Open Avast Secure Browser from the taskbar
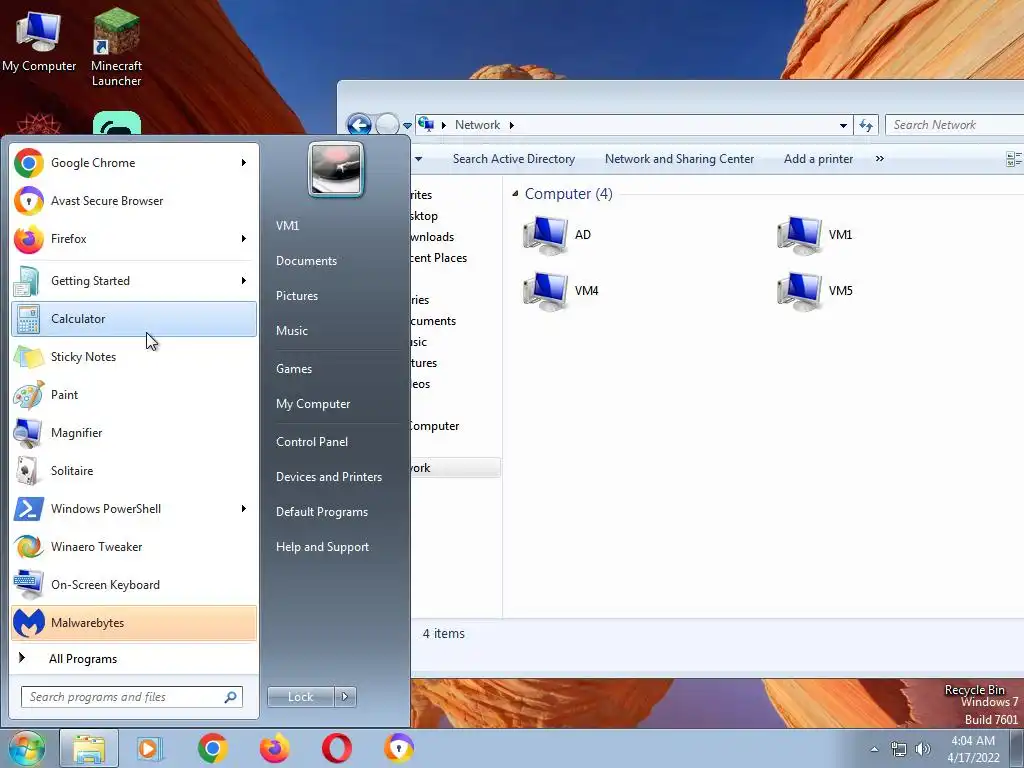This screenshot has height=768, width=1024. pyautogui.click(x=398, y=748)
